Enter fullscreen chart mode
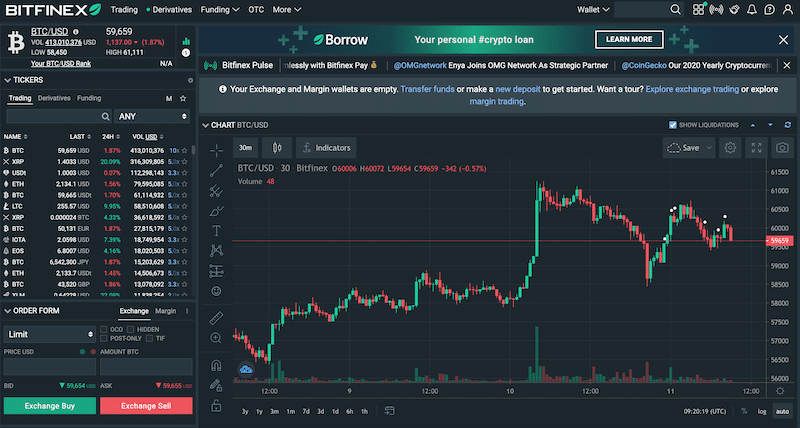800x428 pixels. [x=757, y=148]
